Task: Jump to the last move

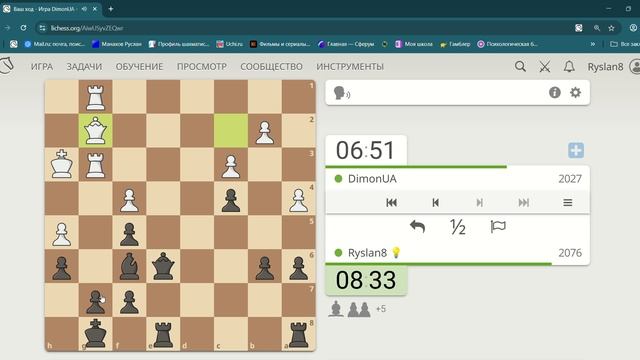Action: click(x=524, y=202)
